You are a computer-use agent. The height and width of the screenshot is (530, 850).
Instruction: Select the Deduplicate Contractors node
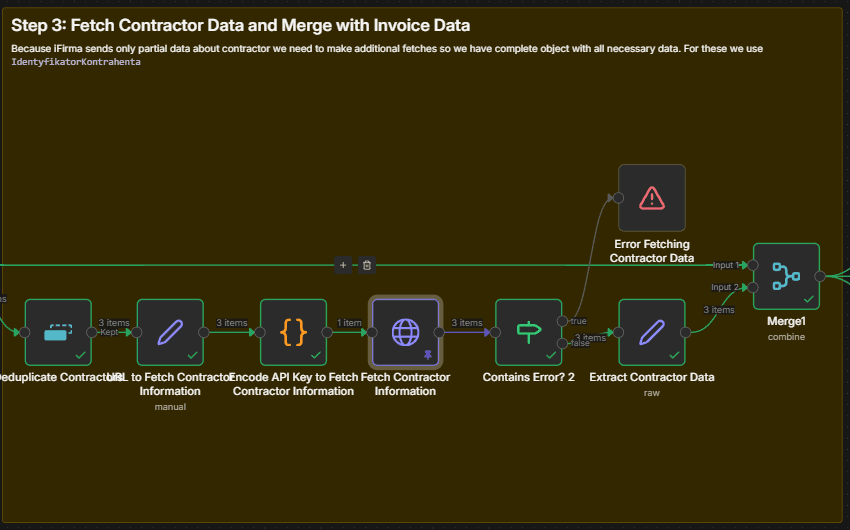point(58,333)
